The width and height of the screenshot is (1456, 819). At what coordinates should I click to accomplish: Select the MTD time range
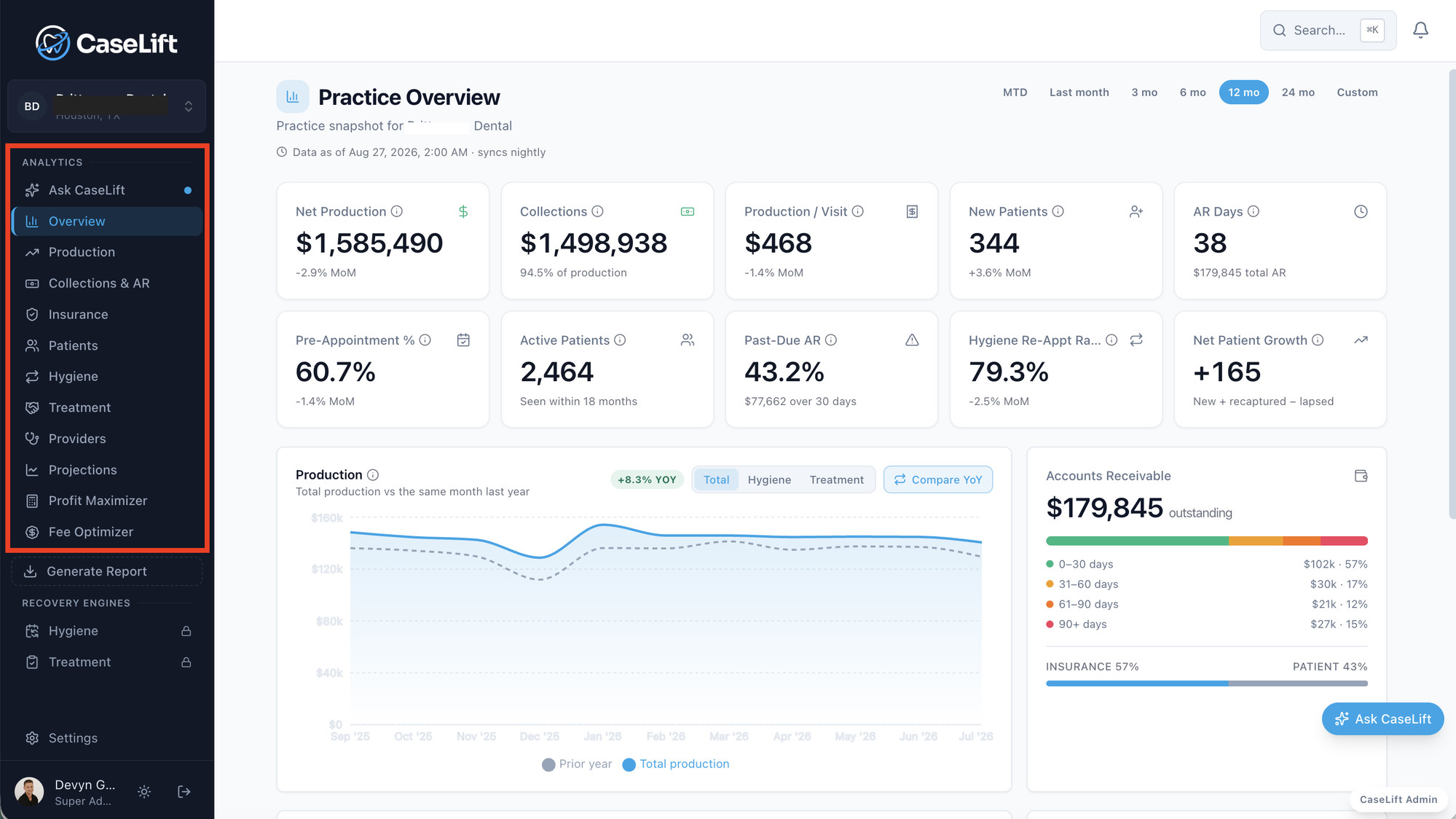1015,93
